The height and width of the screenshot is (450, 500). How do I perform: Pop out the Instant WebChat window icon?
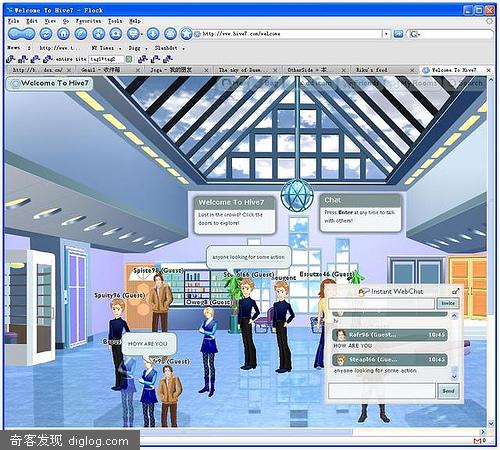click(455, 291)
